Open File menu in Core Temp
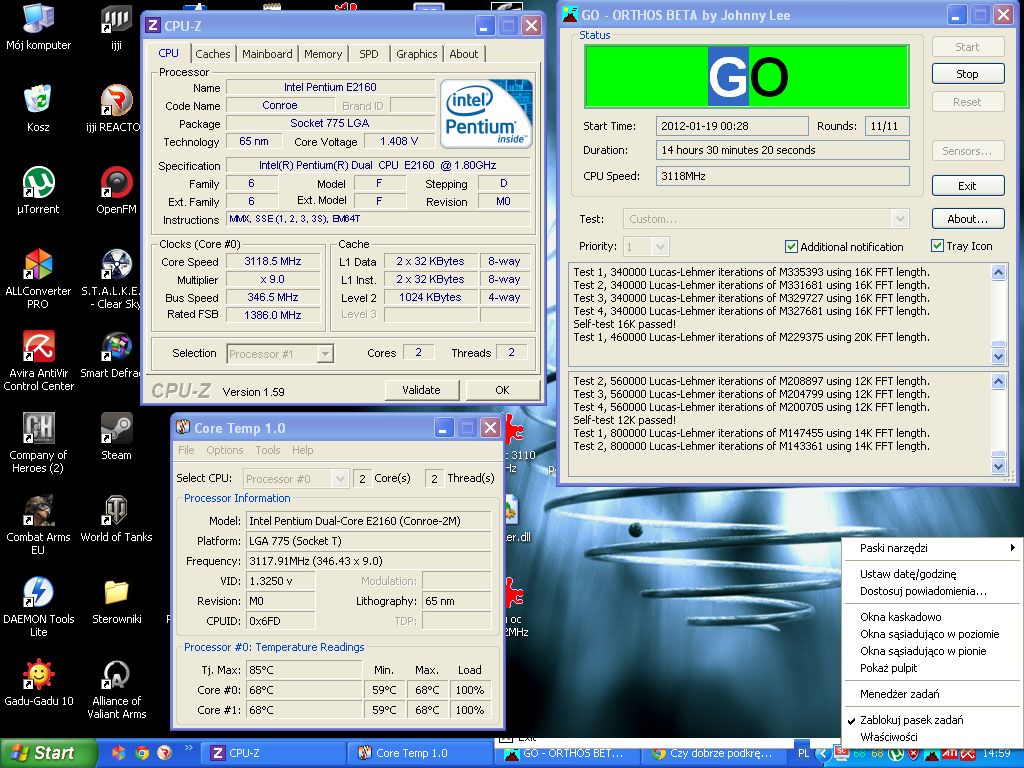Viewport: 1024px width, 768px height. pos(186,450)
